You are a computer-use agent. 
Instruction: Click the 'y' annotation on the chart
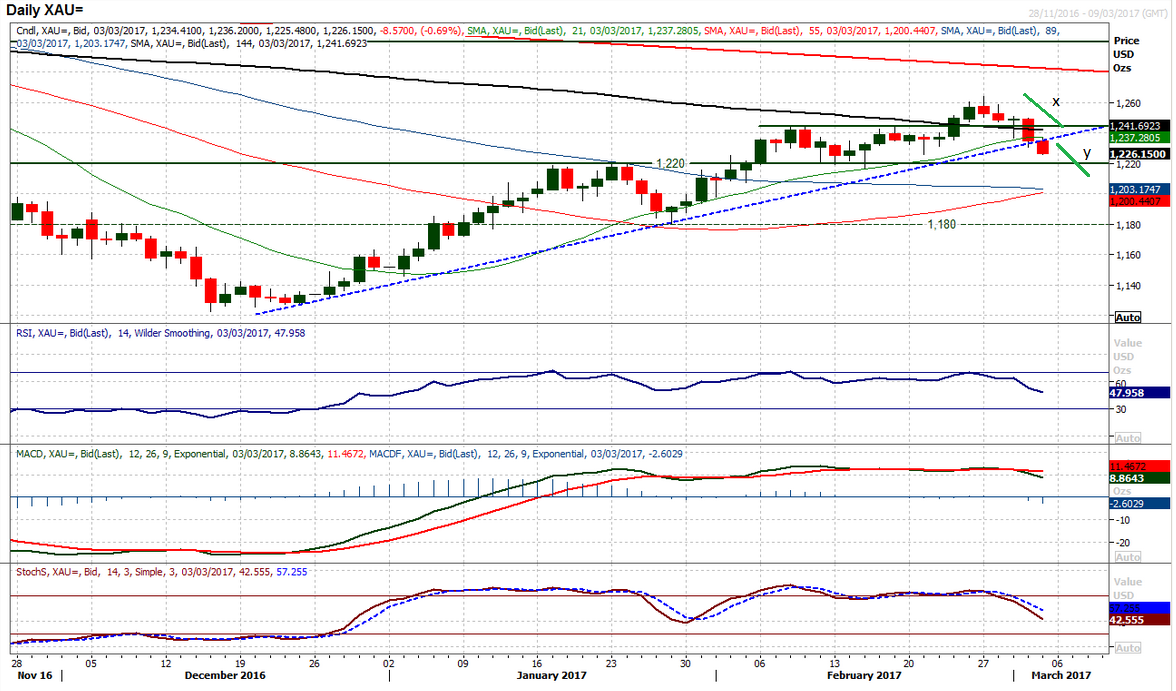coord(1086,153)
